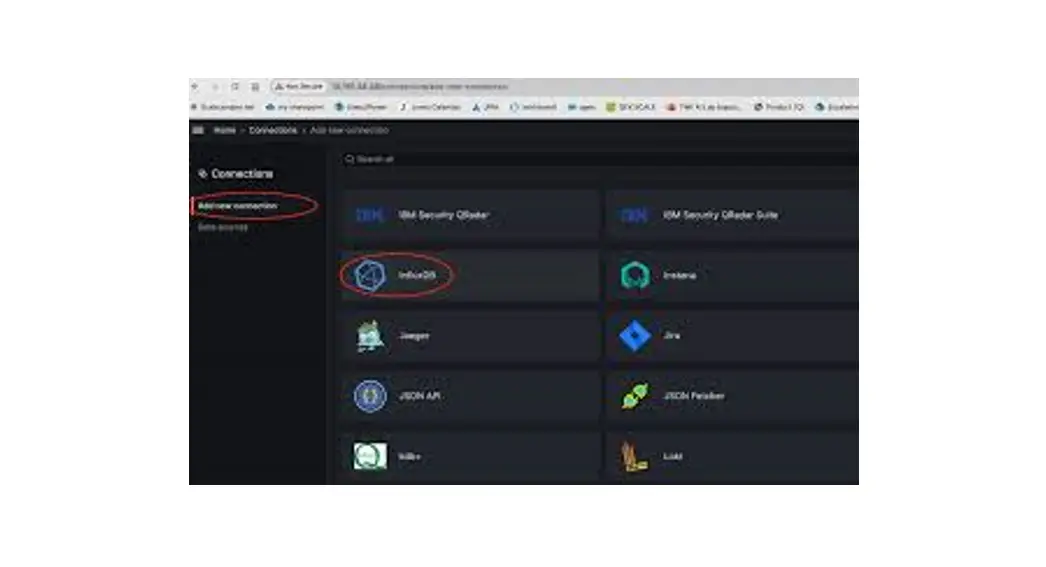
Task: Select the Jaeger mascot icon
Action: click(370, 336)
